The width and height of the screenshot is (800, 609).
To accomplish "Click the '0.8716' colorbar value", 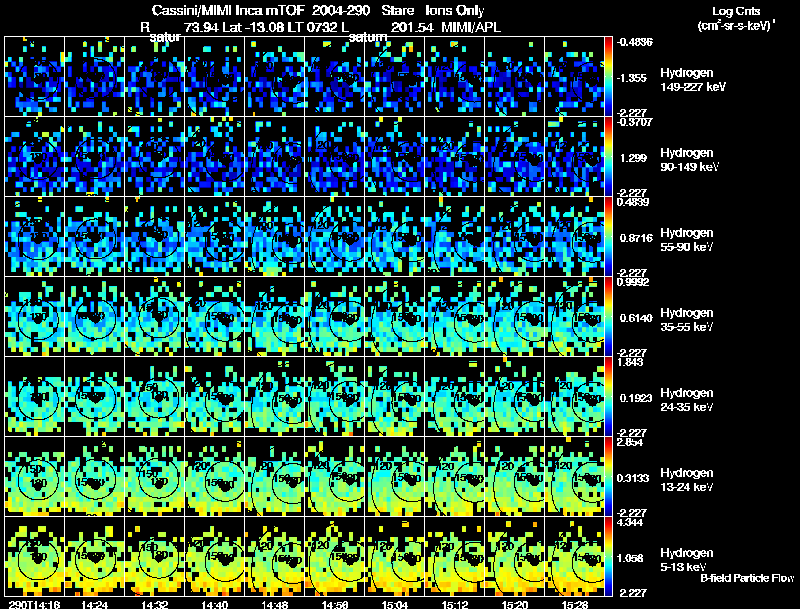I will [x=636, y=238].
